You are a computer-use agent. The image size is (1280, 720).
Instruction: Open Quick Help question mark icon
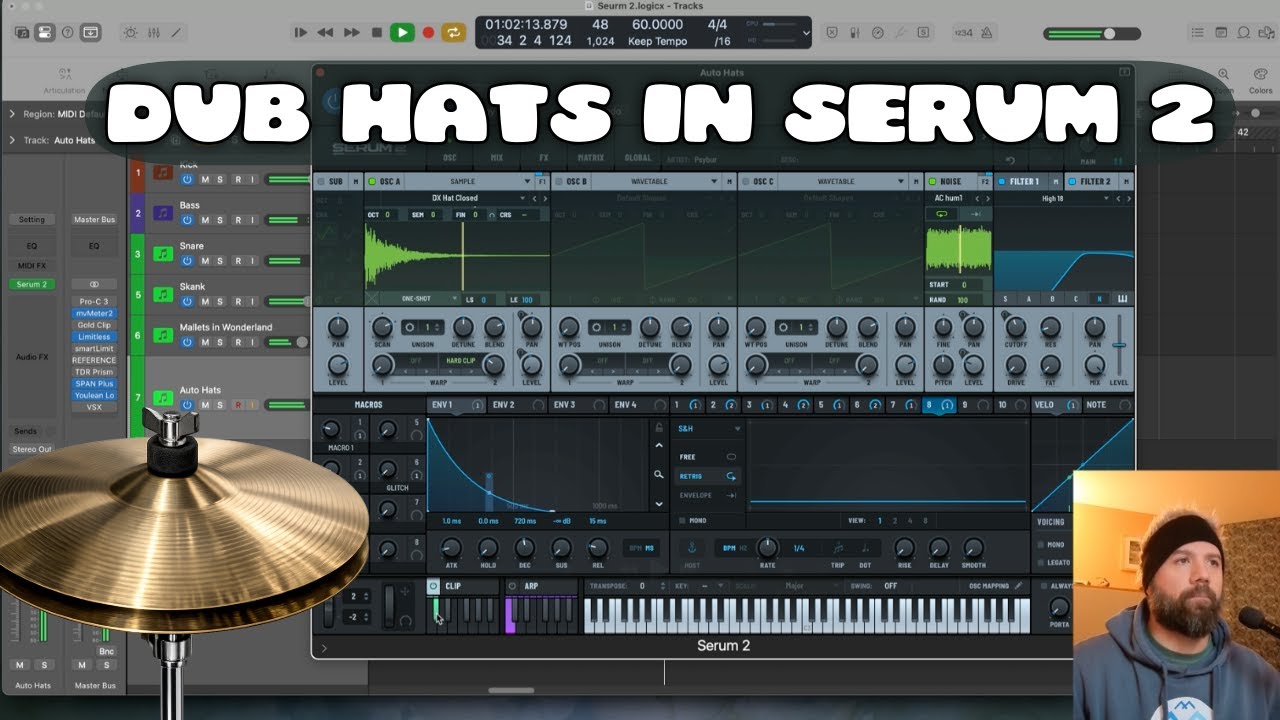[x=67, y=32]
